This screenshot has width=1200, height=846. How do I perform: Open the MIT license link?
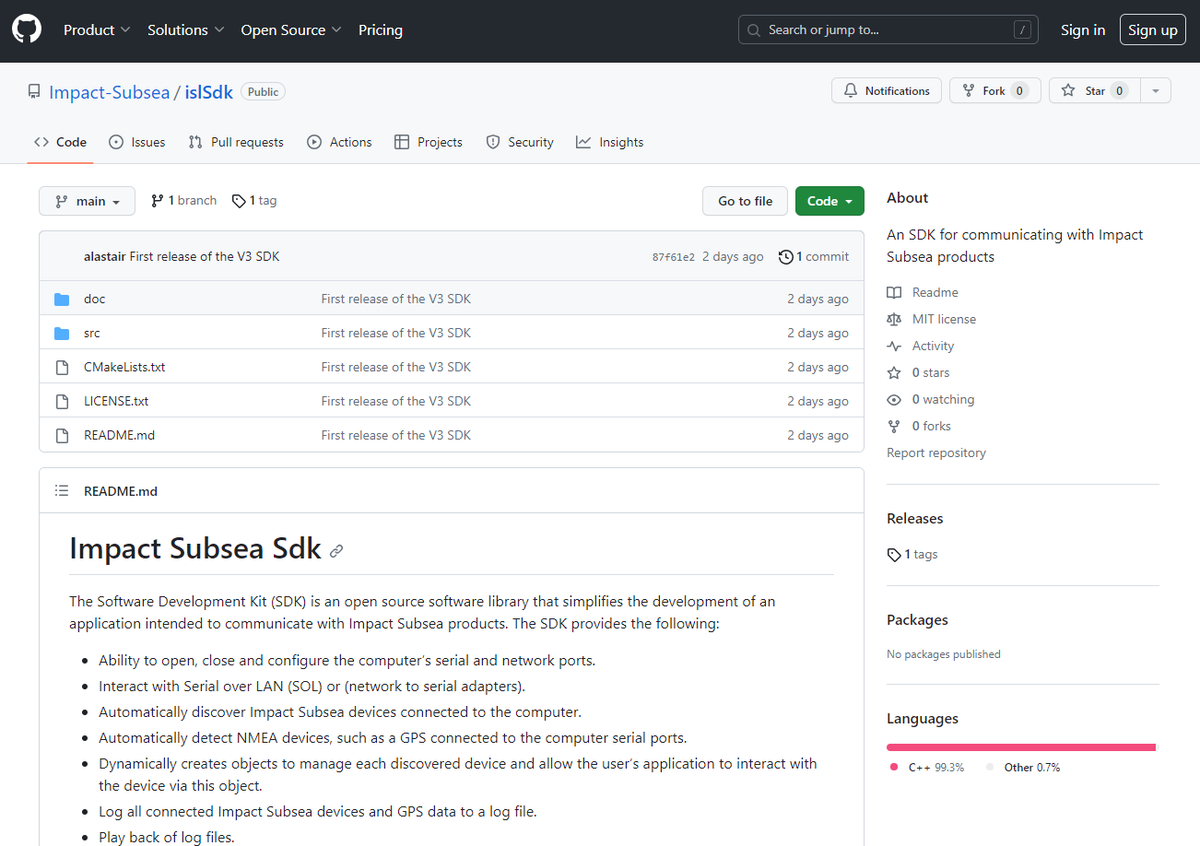point(932,319)
